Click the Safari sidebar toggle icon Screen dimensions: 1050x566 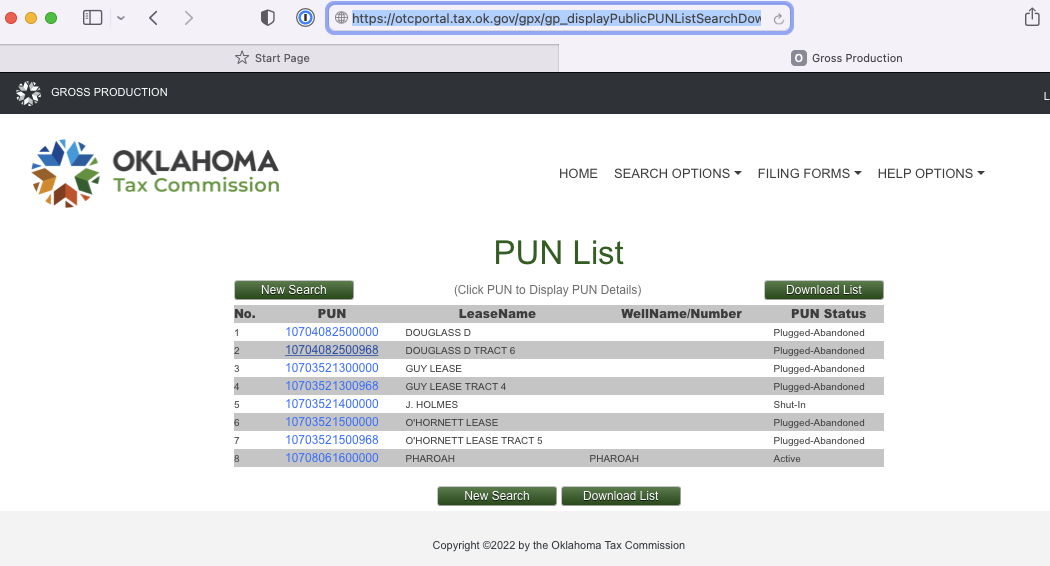(x=92, y=18)
